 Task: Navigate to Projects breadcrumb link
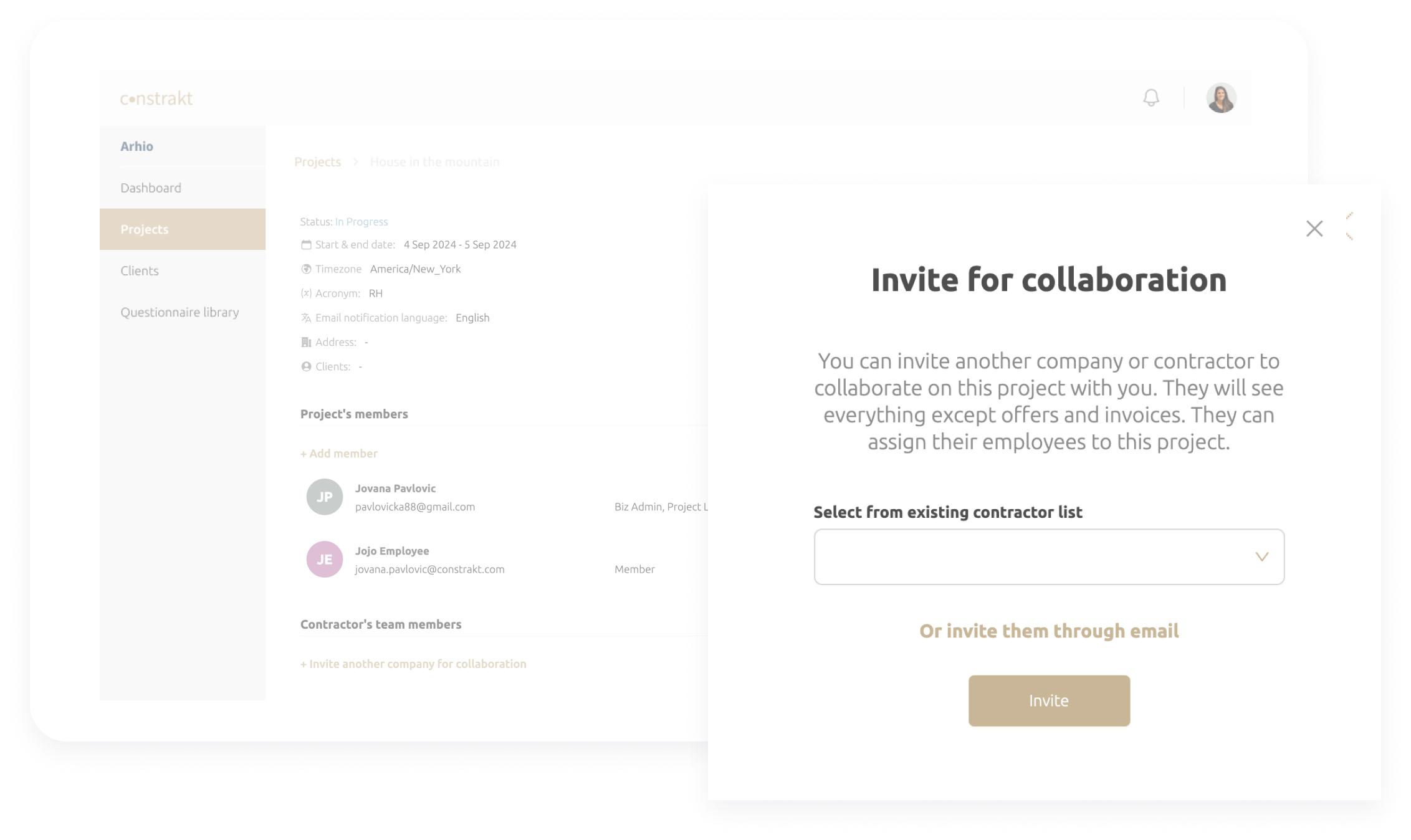tap(317, 162)
